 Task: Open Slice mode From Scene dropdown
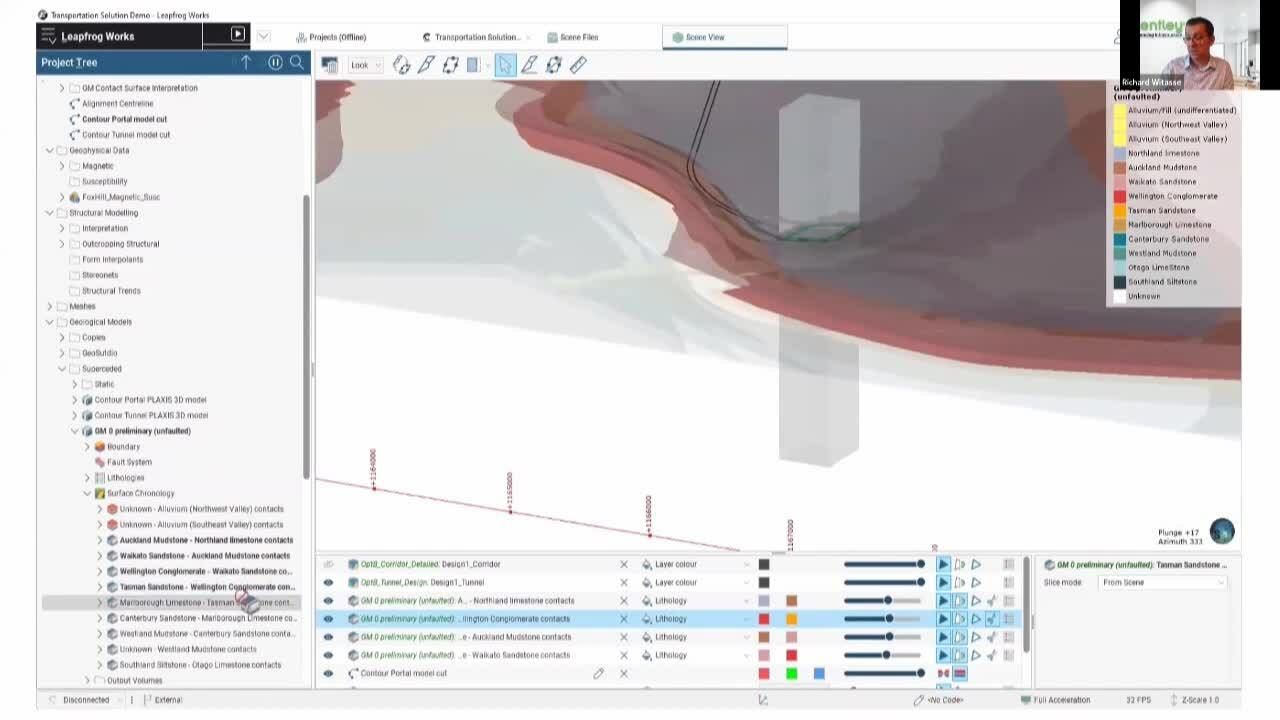tap(1162, 582)
